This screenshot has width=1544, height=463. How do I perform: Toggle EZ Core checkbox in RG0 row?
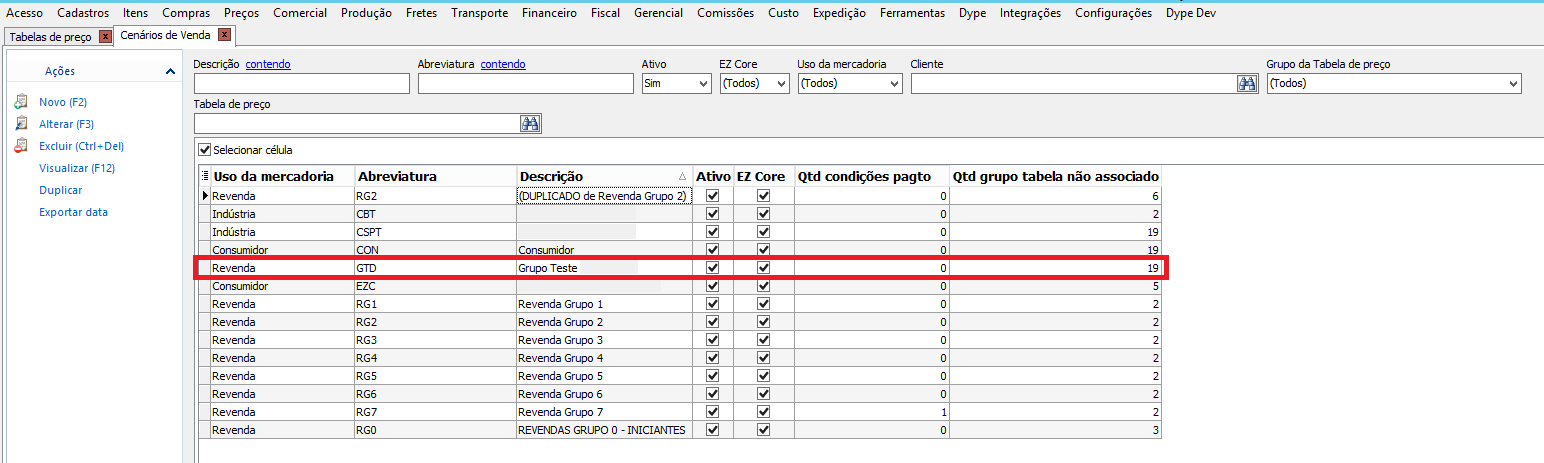[x=764, y=430]
